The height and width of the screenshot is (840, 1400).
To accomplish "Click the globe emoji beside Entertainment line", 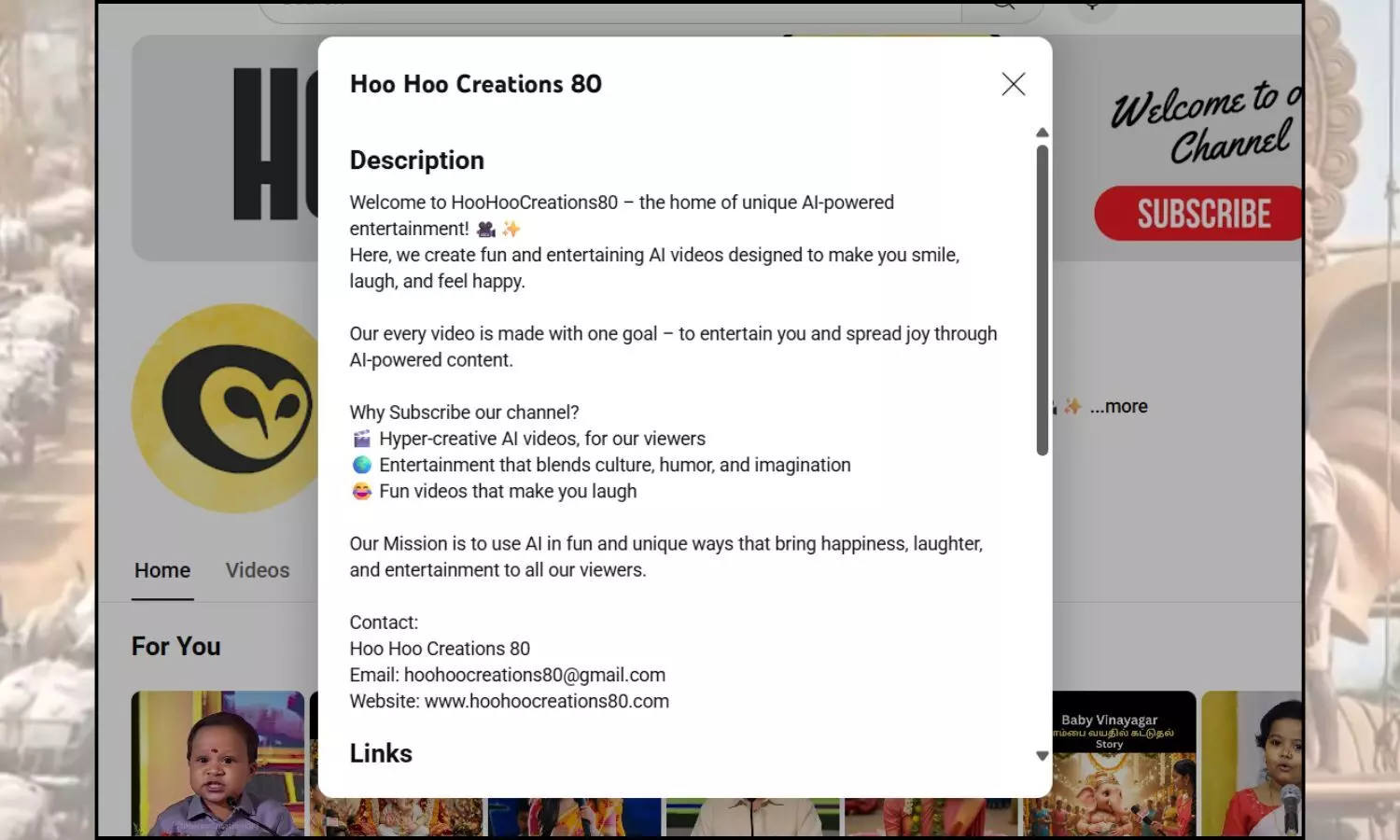I will pos(361,465).
